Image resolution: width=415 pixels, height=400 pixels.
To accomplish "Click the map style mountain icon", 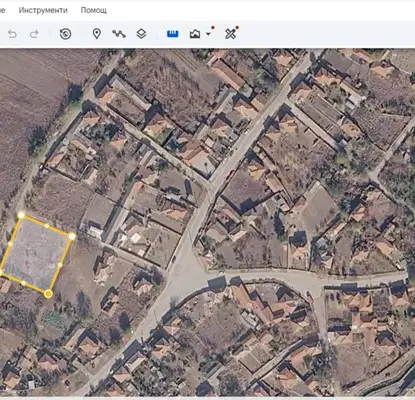I will [195, 34].
